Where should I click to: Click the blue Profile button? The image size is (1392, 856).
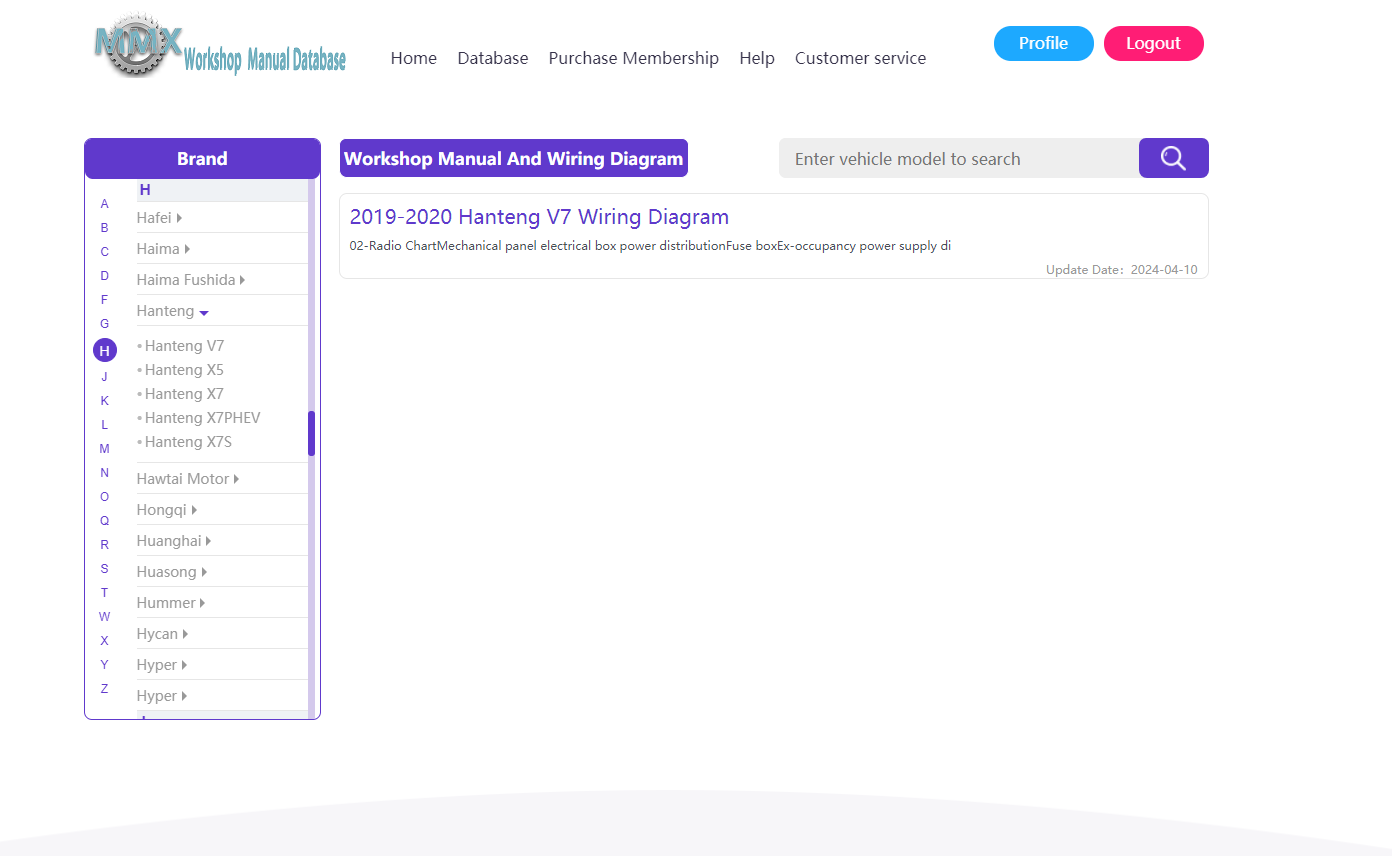[1044, 43]
